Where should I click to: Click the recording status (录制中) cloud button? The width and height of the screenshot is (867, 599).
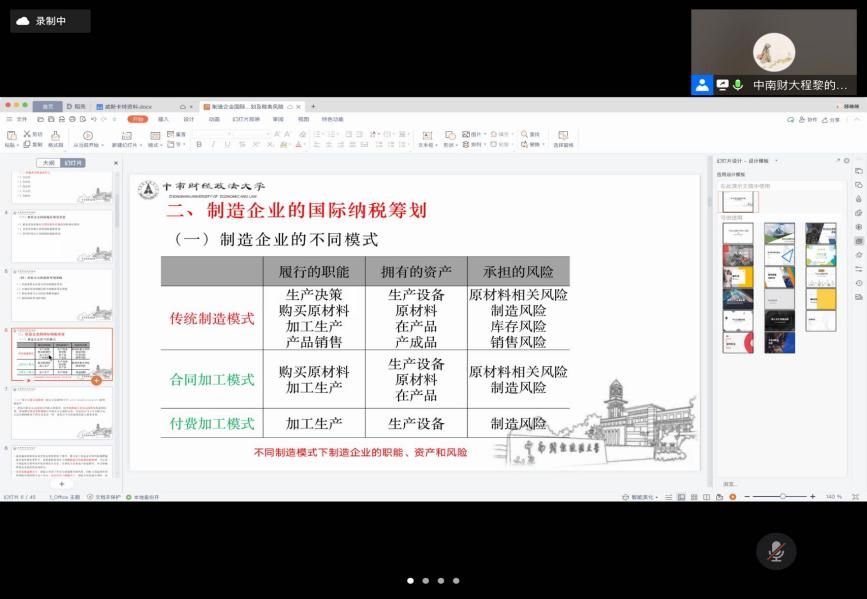(x=50, y=20)
